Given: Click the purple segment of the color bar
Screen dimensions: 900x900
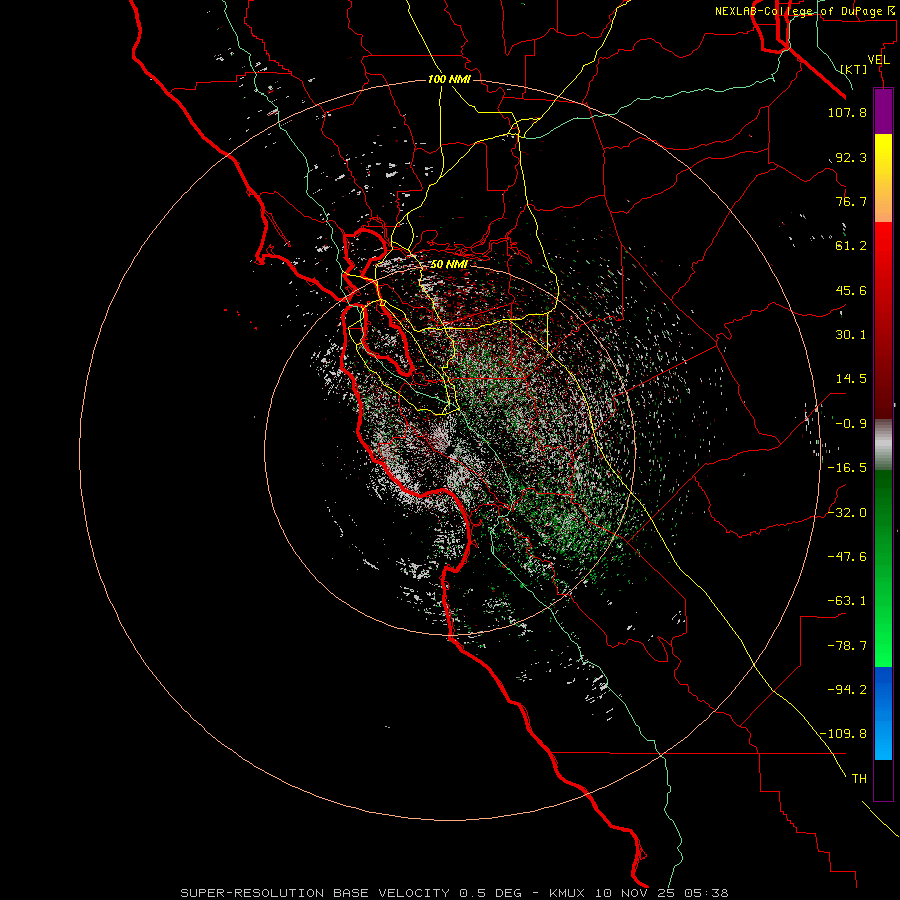Looking at the screenshot, I should [x=883, y=112].
